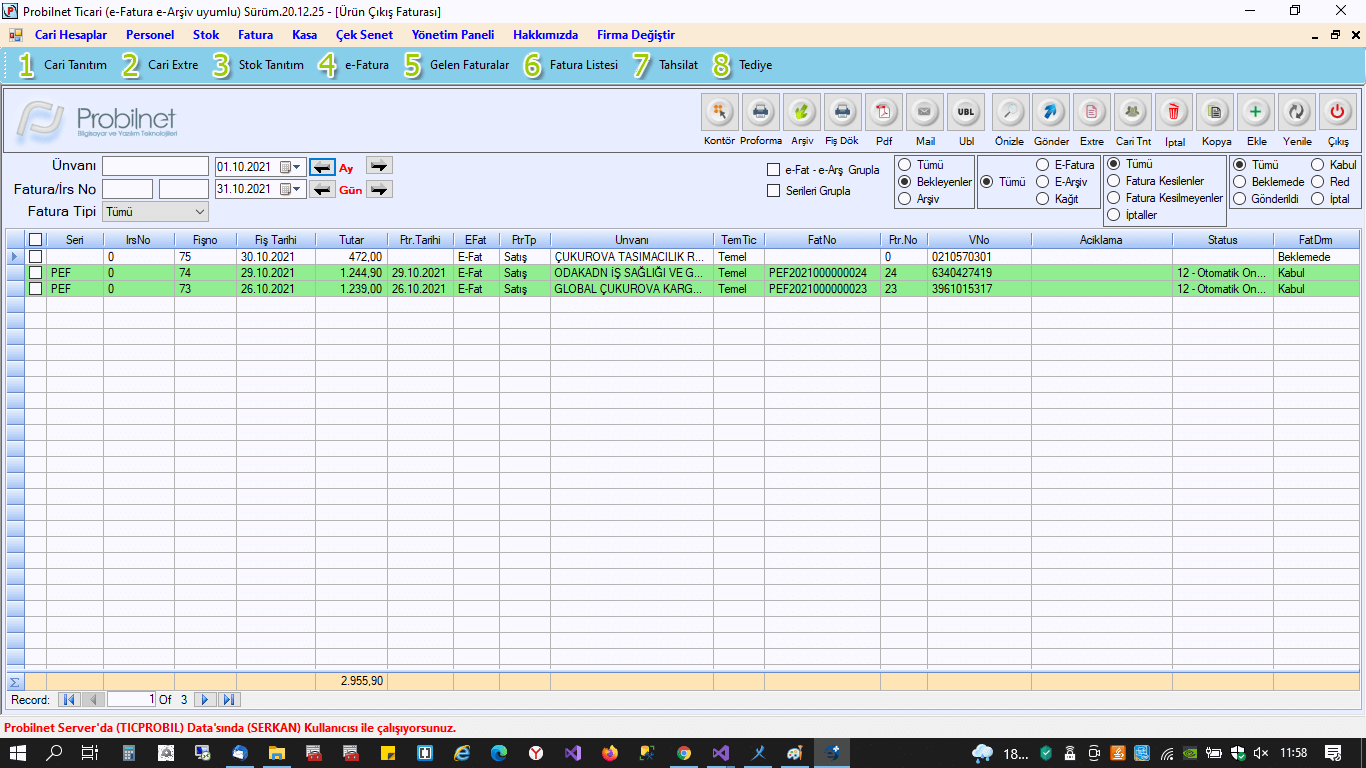Viewport: 1366px width, 768px height.
Task: Export the invoice with the Pdf icon
Action: click(x=884, y=113)
